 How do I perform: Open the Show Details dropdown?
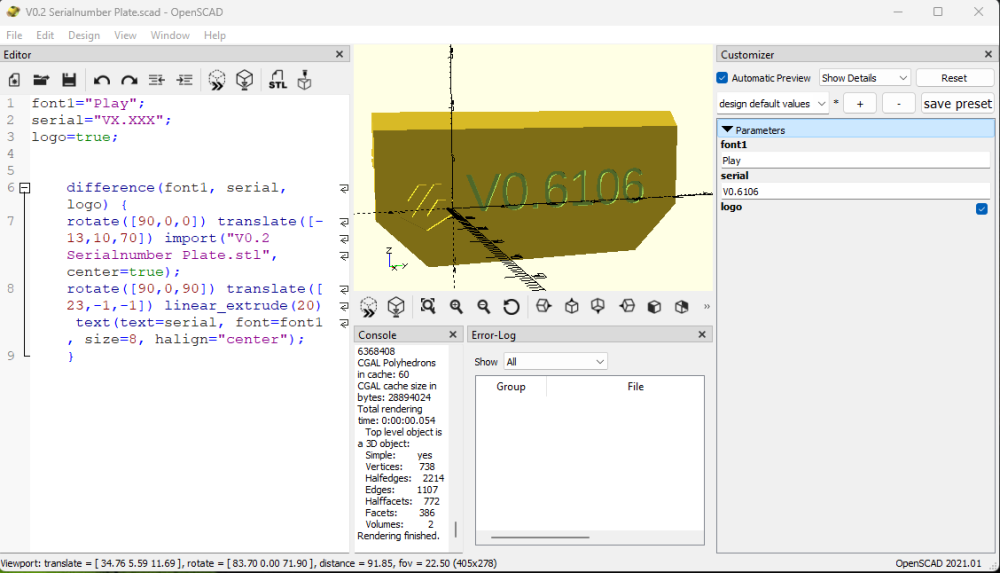864,78
